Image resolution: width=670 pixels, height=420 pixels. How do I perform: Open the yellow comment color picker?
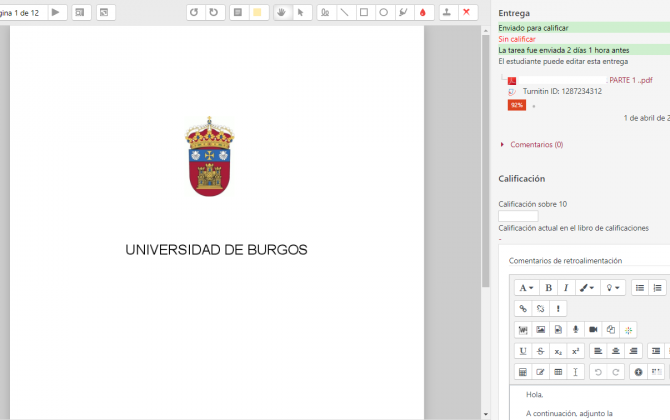(x=258, y=12)
